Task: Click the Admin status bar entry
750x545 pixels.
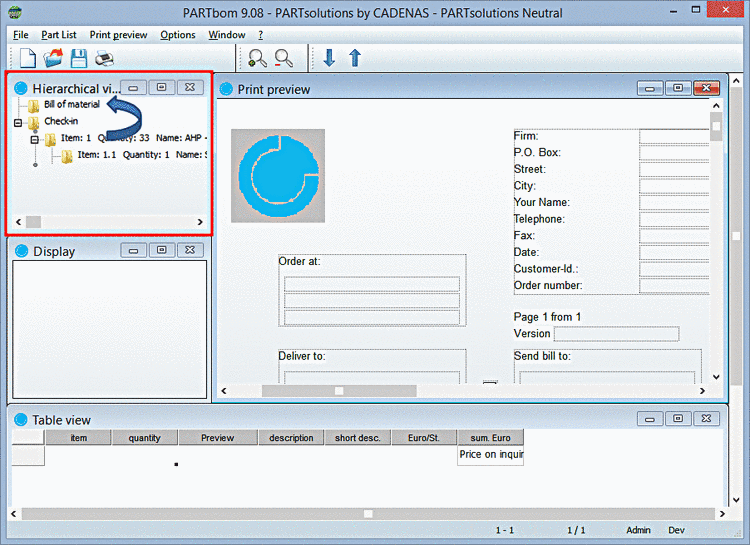Action: 638,530
